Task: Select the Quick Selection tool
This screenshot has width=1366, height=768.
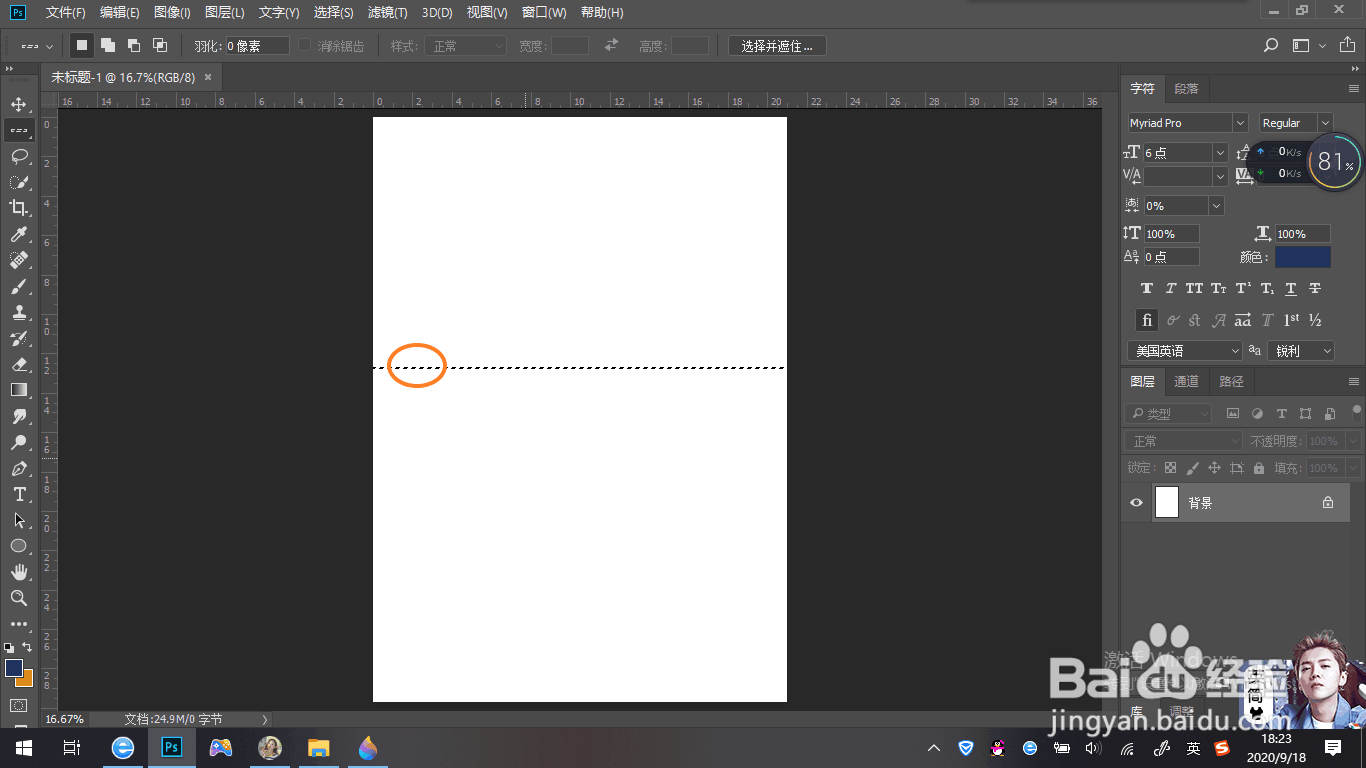Action: coord(18,182)
